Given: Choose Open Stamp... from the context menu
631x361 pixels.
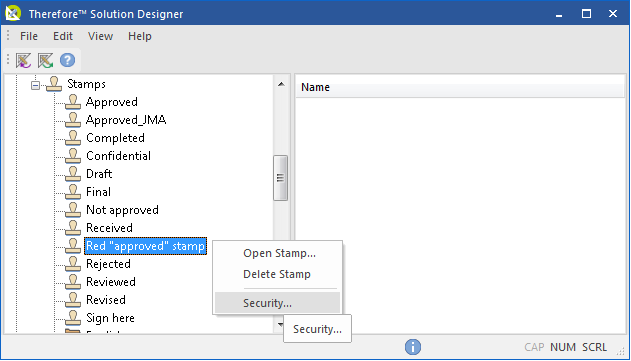Looking at the screenshot, I should click(279, 253).
